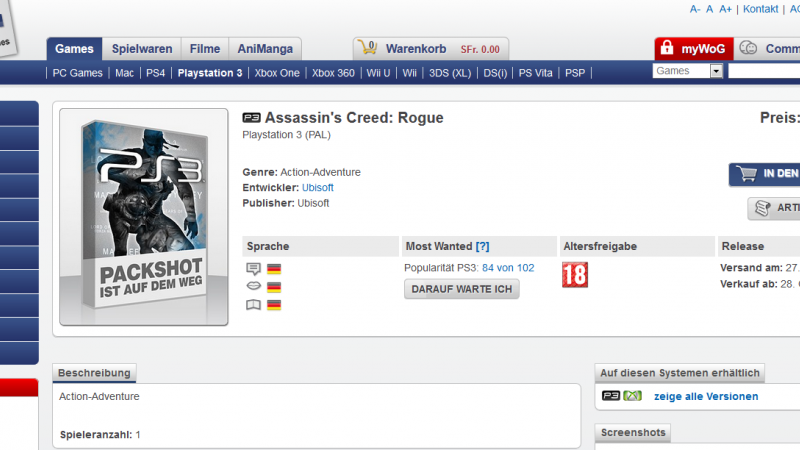Increase font size with A+ link
Image resolution: width=800 pixels, height=450 pixels.
[x=725, y=9]
